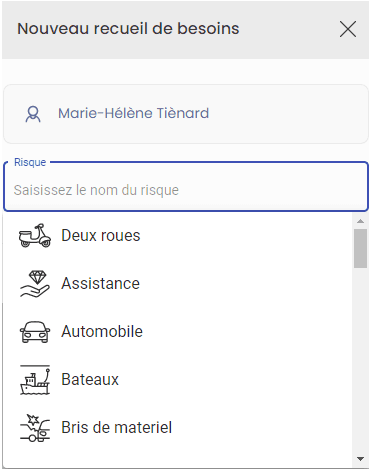
Task: Select Bateaux as the risk
Action: [177, 380]
